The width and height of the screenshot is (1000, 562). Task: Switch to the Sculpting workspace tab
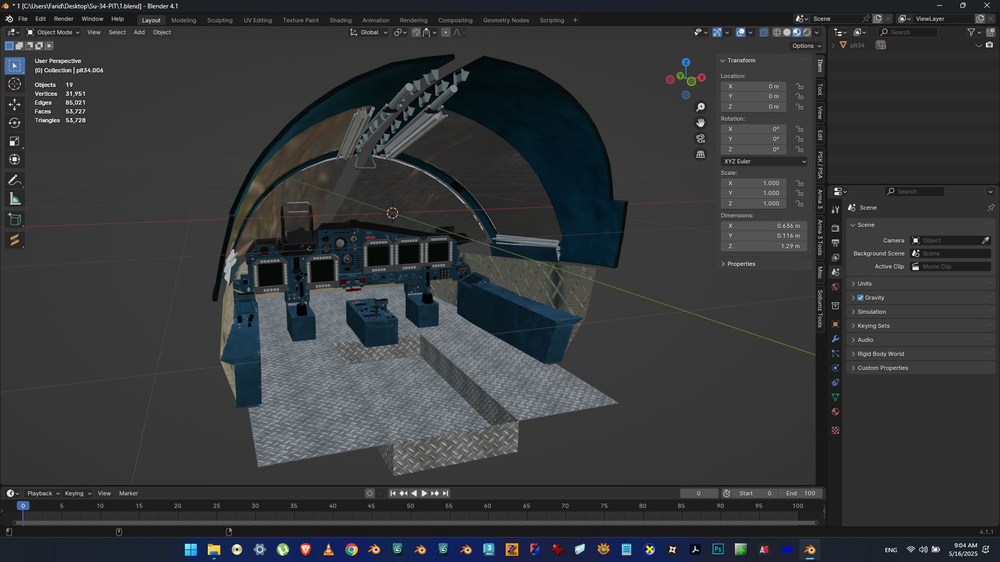tap(219, 20)
